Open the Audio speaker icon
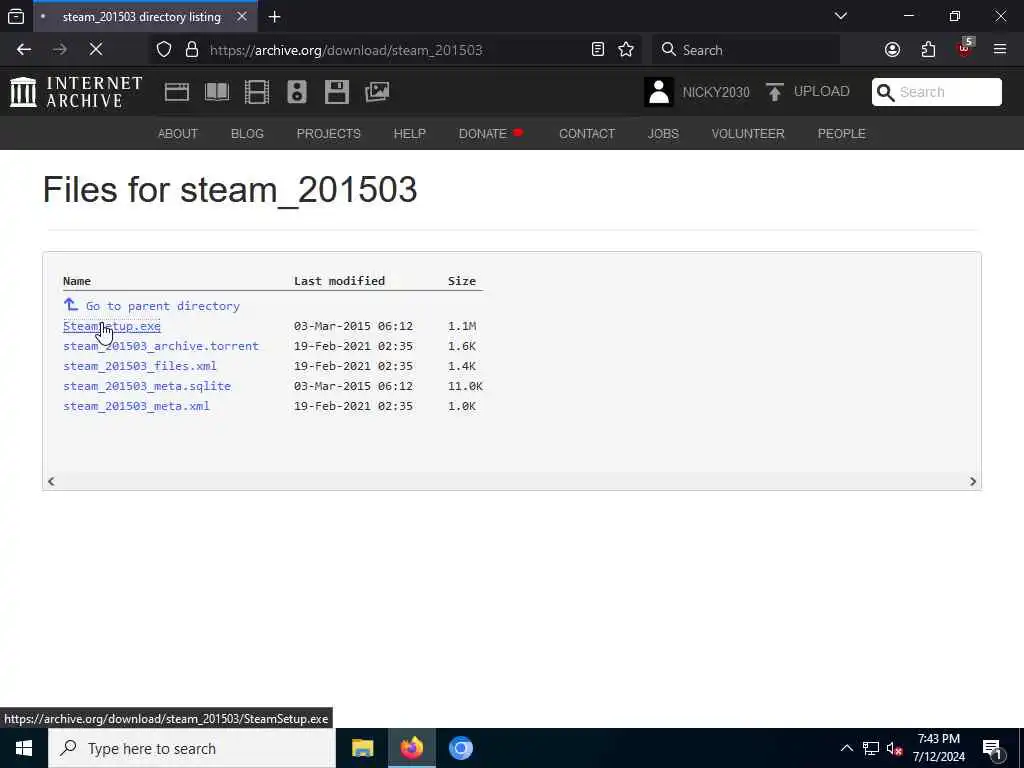Viewport: 1024px width, 768px height. tap(296, 92)
